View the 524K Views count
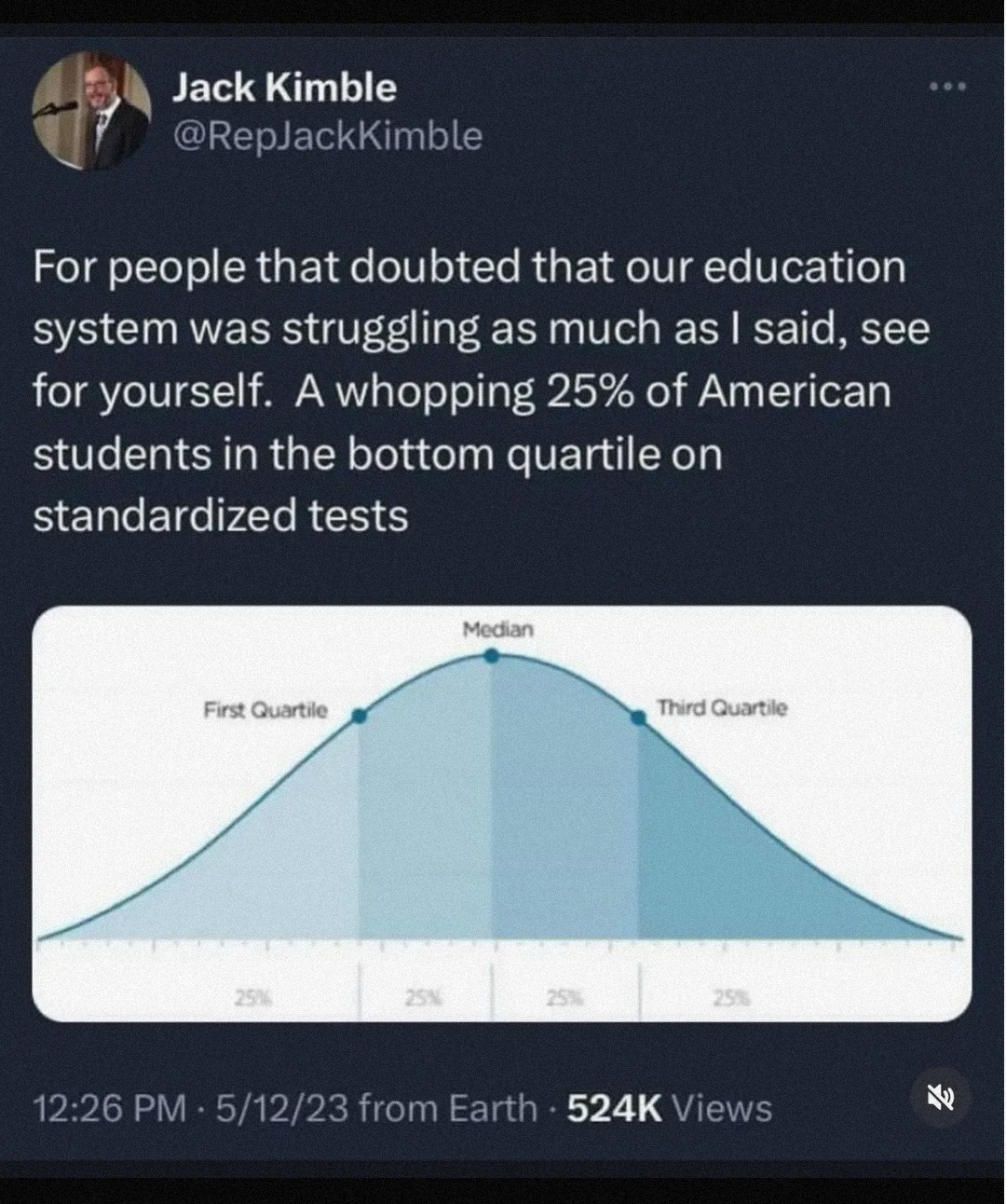Viewport: 1006px width, 1204px height. coord(669,1109)
